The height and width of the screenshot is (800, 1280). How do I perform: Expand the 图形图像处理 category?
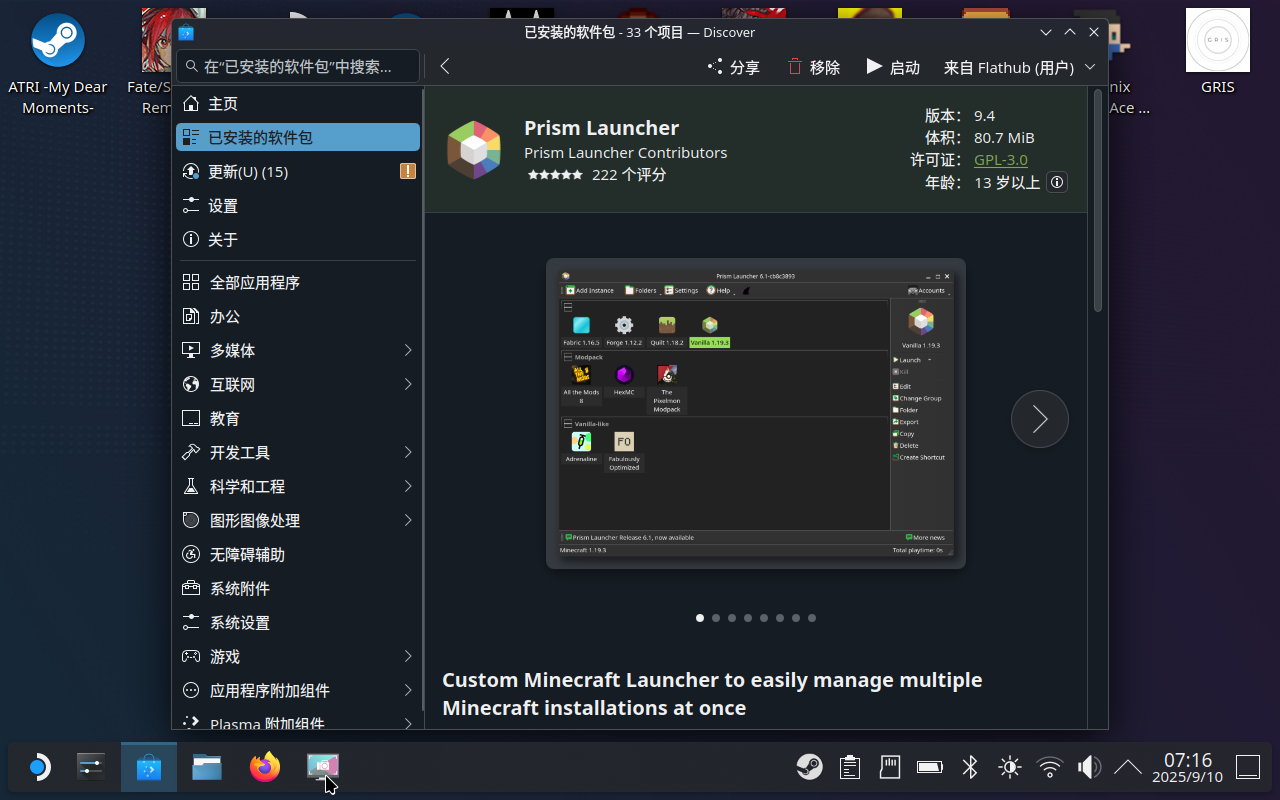point(408,520)
